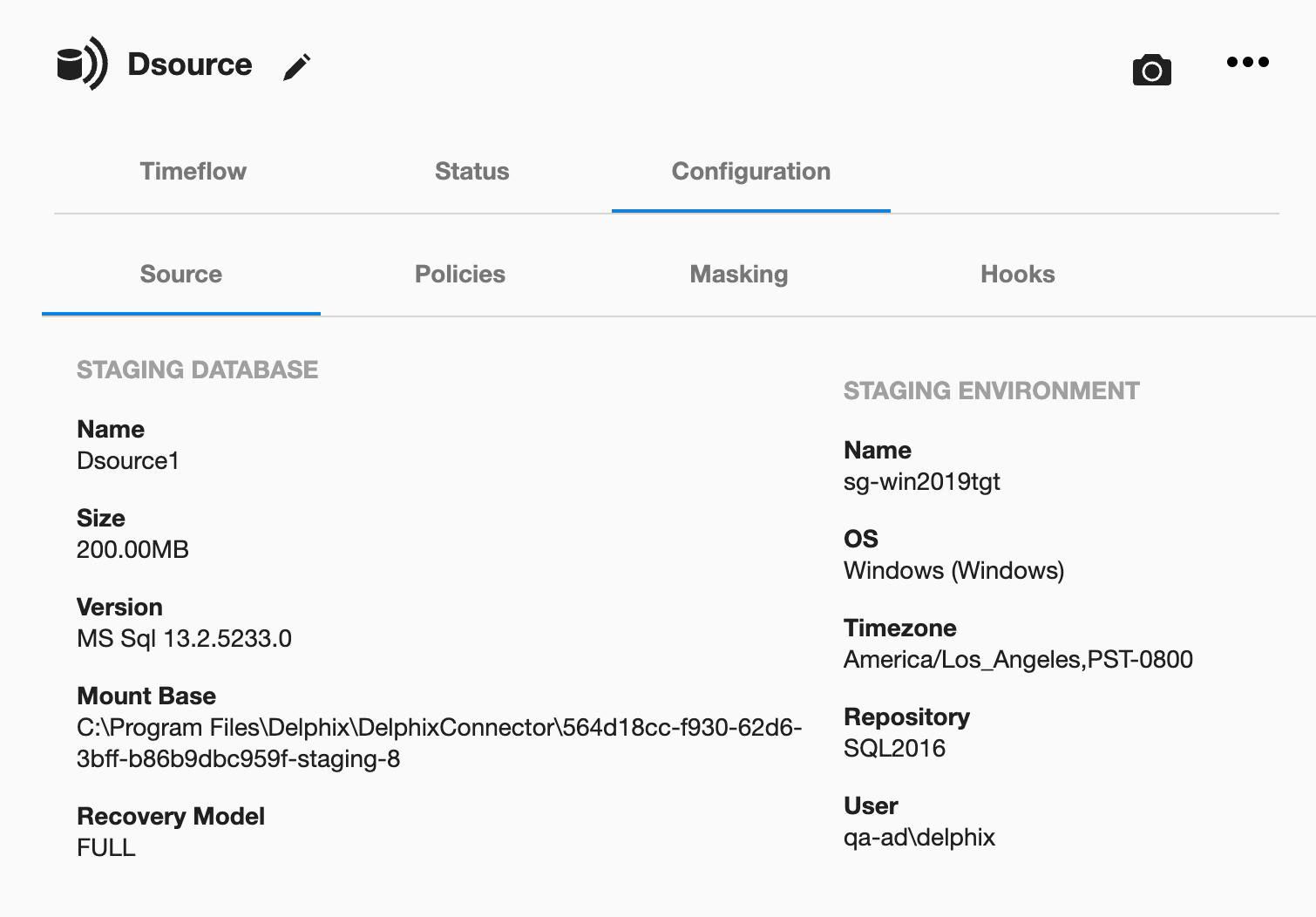1316x917 pixels.
Task: Select the Configuration tab
Action: pos(750,172)
